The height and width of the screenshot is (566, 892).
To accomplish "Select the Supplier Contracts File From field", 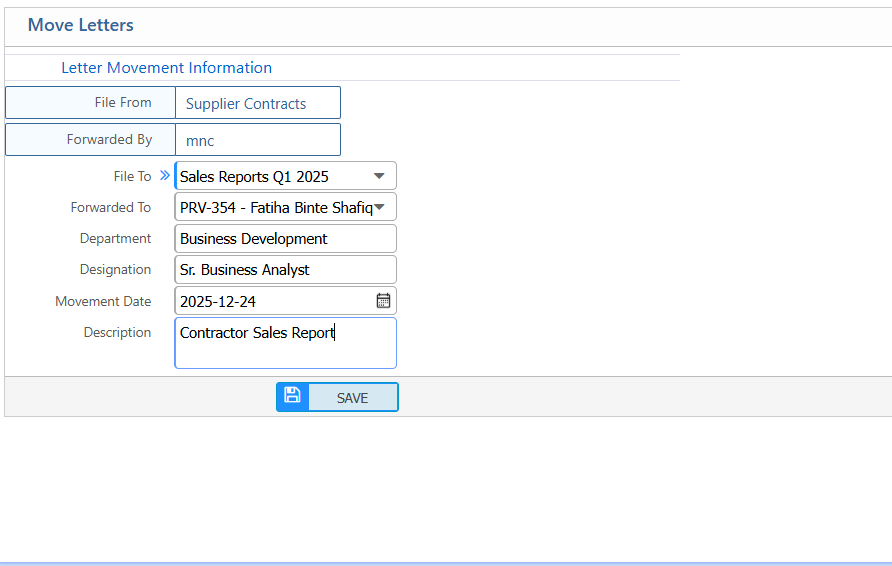I will click(x=257, y=103).
